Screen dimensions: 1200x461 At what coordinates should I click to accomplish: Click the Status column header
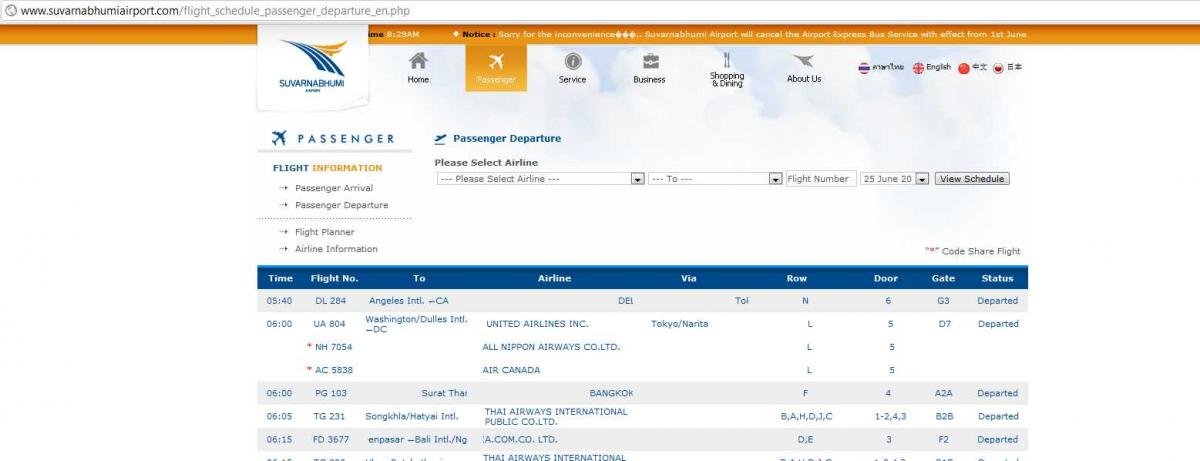(x=997, y=278)
